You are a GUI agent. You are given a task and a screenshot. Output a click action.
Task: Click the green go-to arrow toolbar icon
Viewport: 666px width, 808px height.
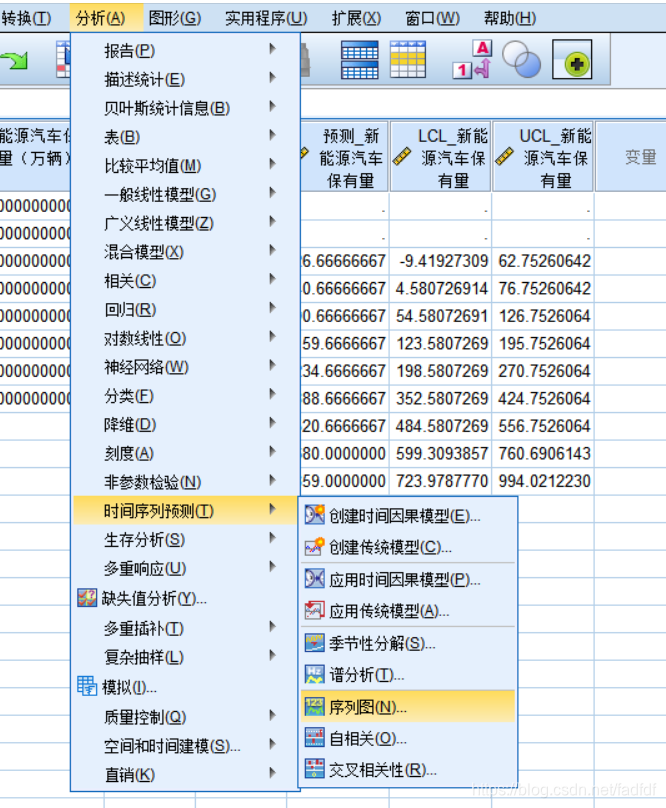click(14, 60)
